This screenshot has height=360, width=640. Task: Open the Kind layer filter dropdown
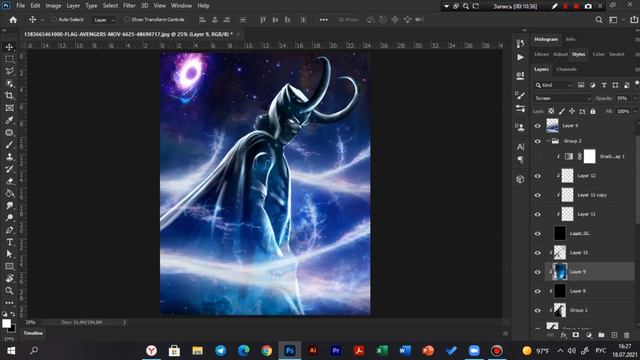(x=553, y=85)
